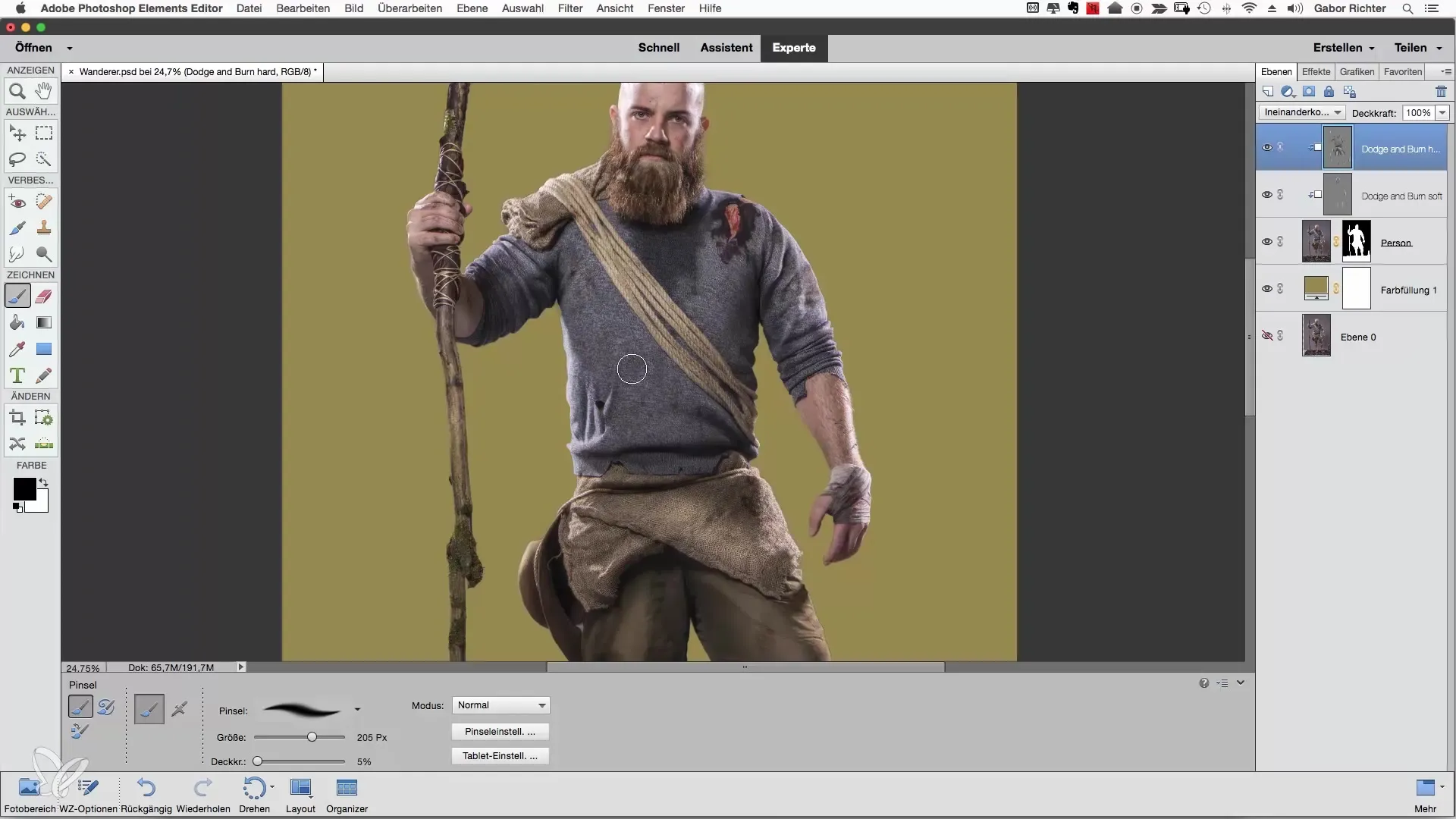Click the Tablet-Einstell. button
The height and width of the screenshot is (819, 1456).
point(500,756)
